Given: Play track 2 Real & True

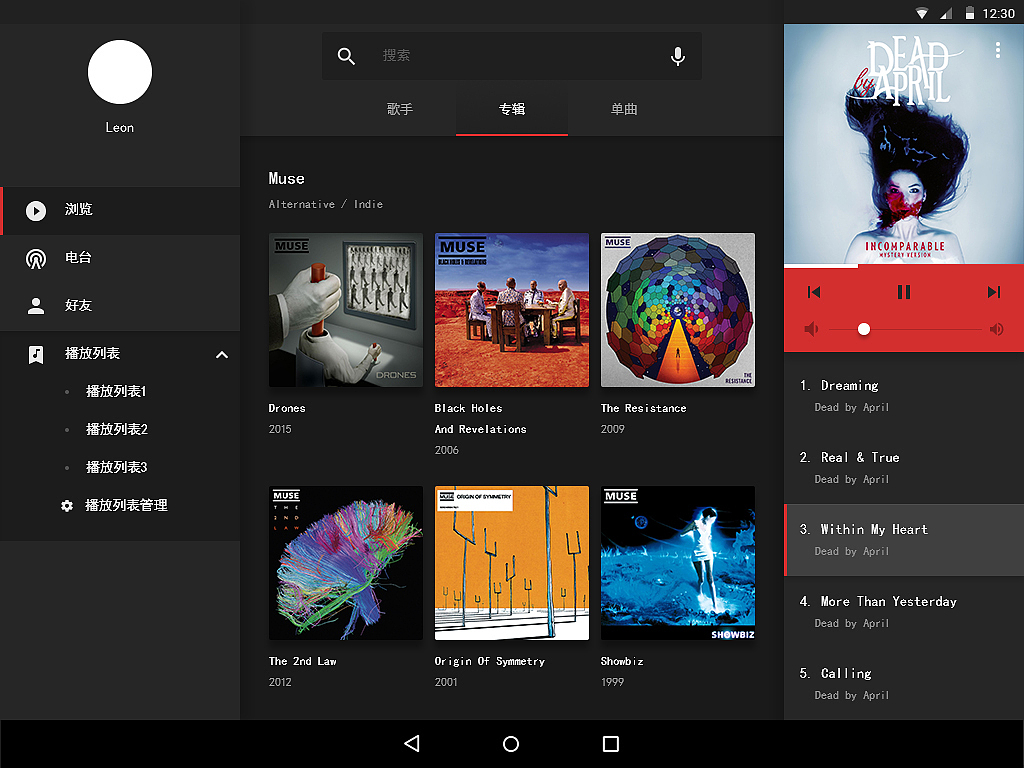Looking at the screenshot, I should 904,468.
